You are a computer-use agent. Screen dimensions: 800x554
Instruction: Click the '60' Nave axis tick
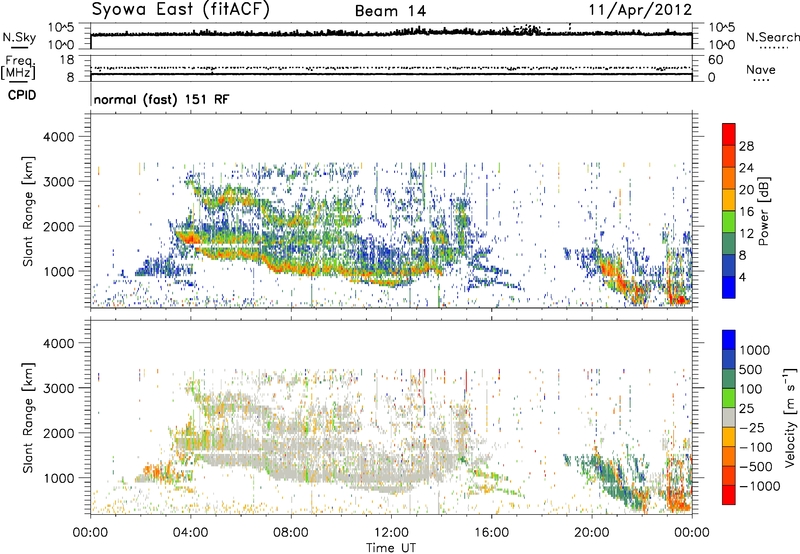click(x=715, y=60)
